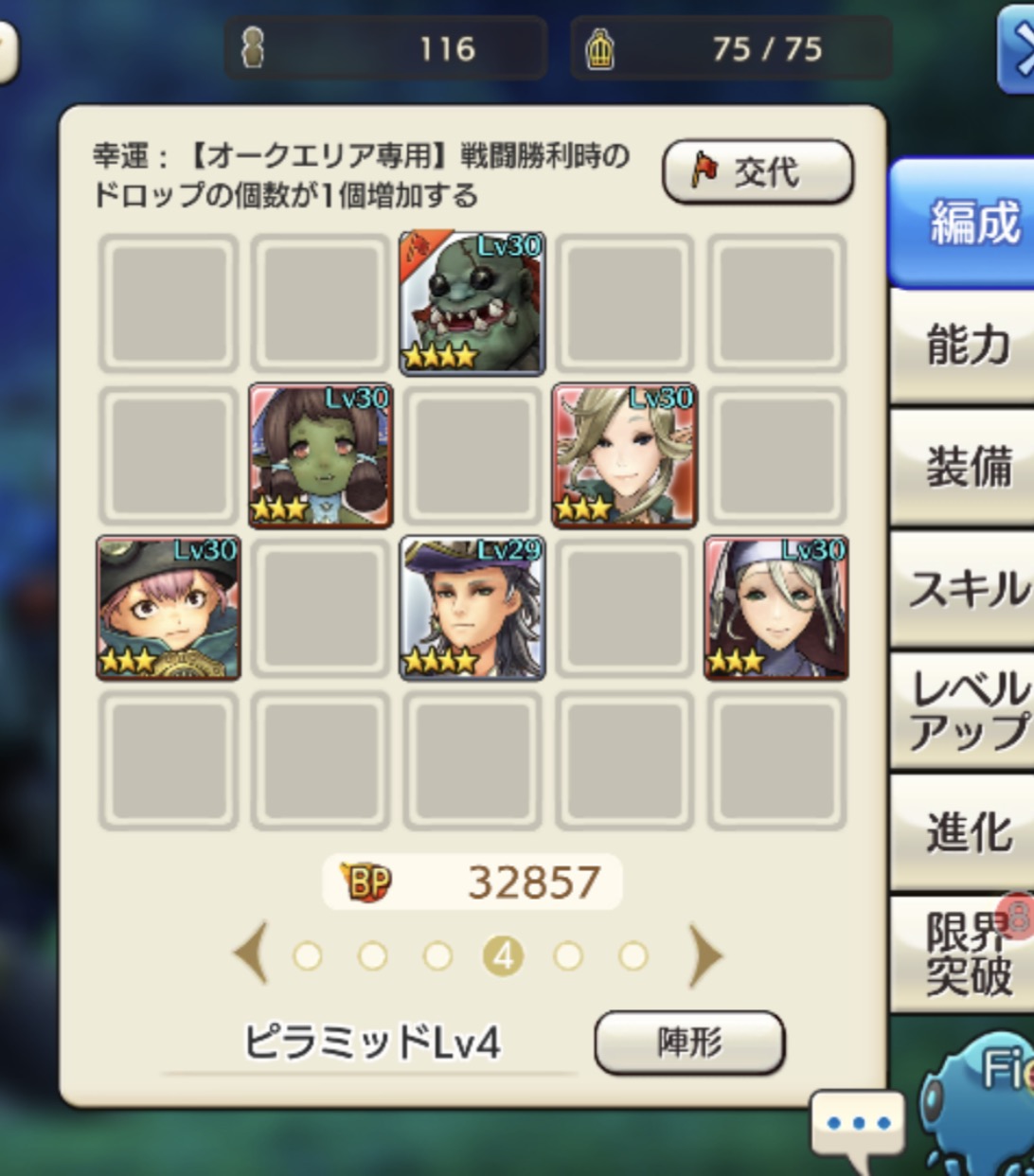Image resolution: width=1034 pixels, height=1176 pixels.
Task: Click the 陣形 formation button
Action: point(689,1042)
